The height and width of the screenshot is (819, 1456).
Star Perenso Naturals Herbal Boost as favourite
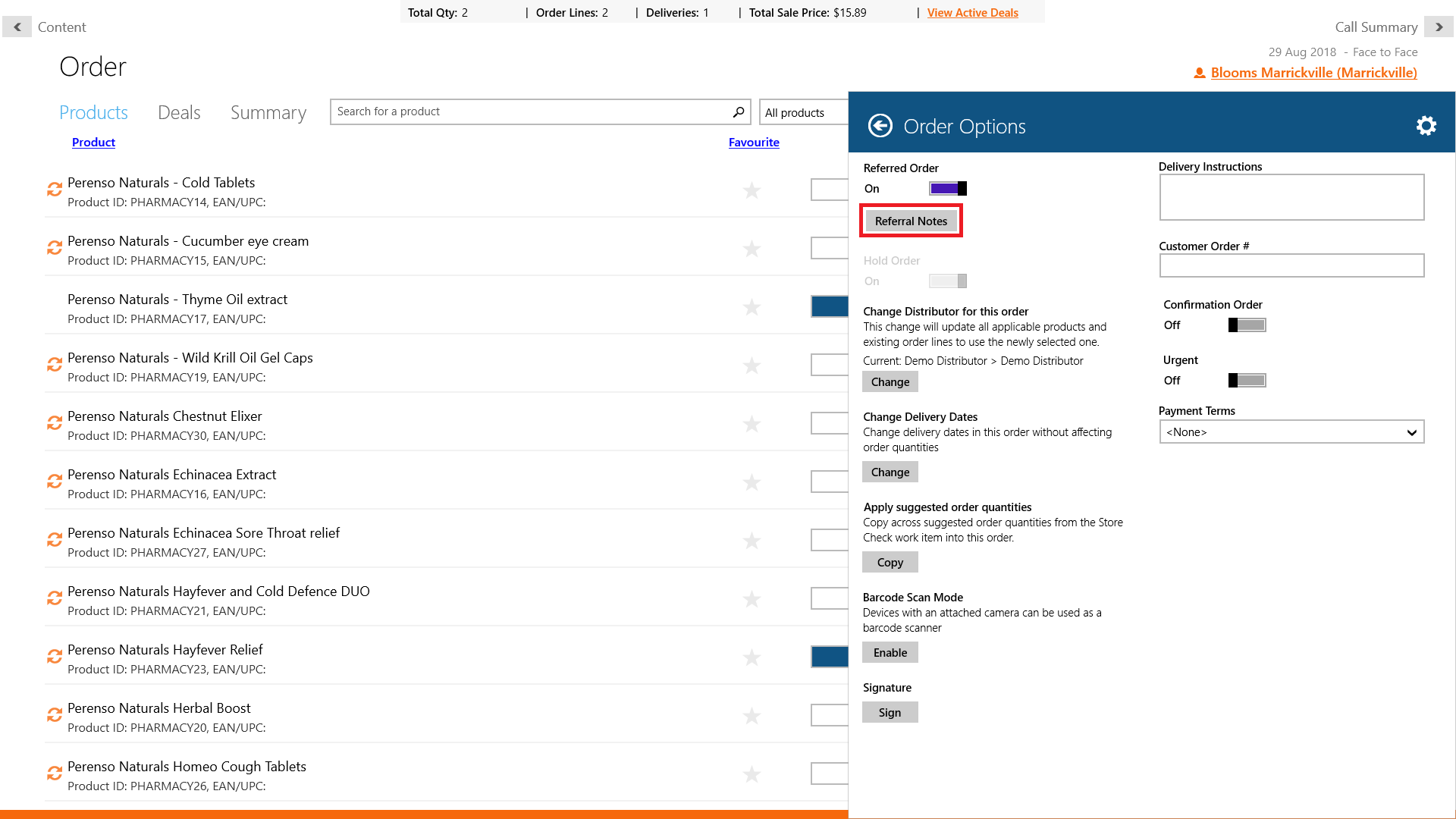[752, 716]
